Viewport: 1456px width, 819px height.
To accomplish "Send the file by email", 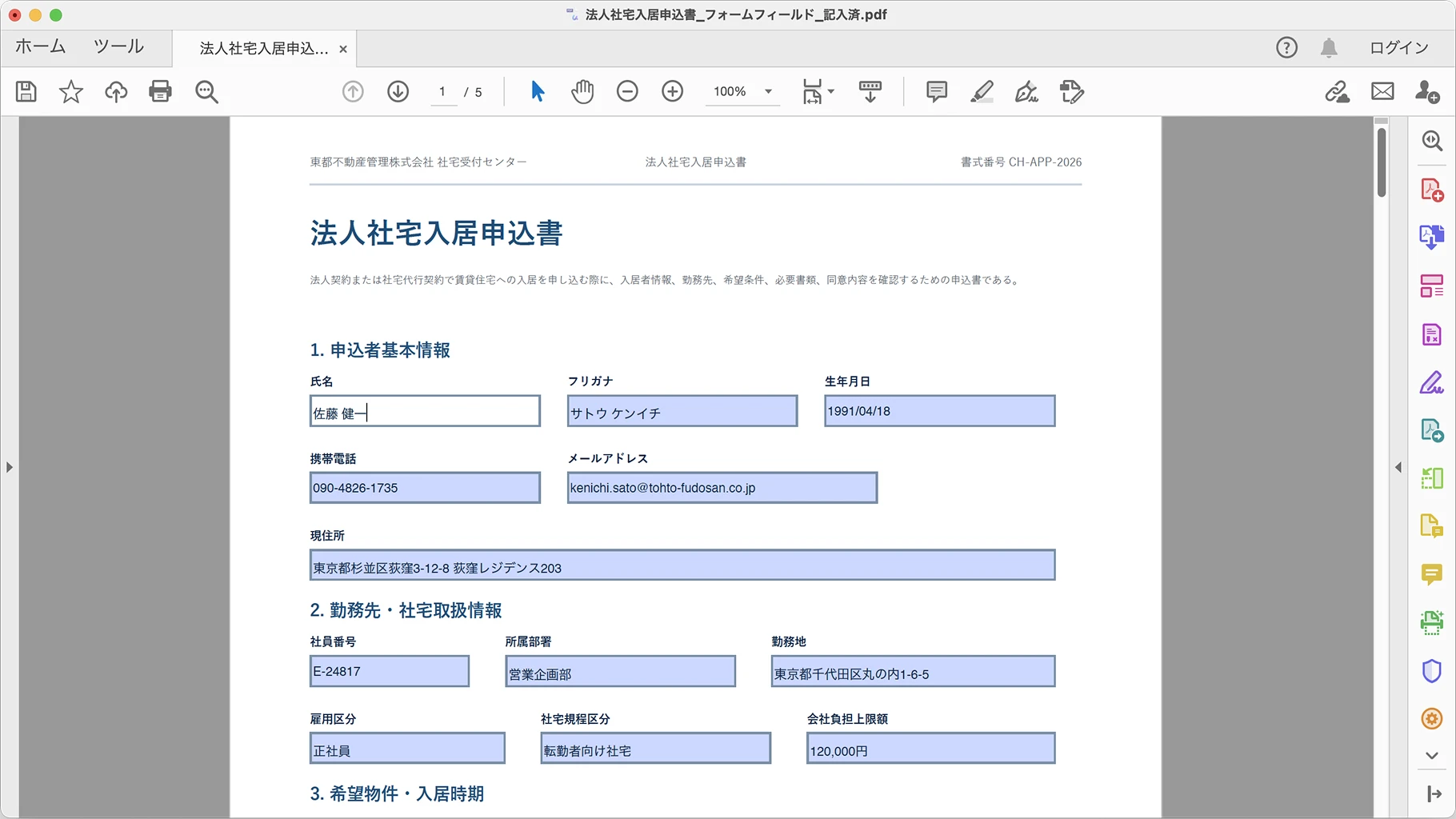I will click(1382, 92).
